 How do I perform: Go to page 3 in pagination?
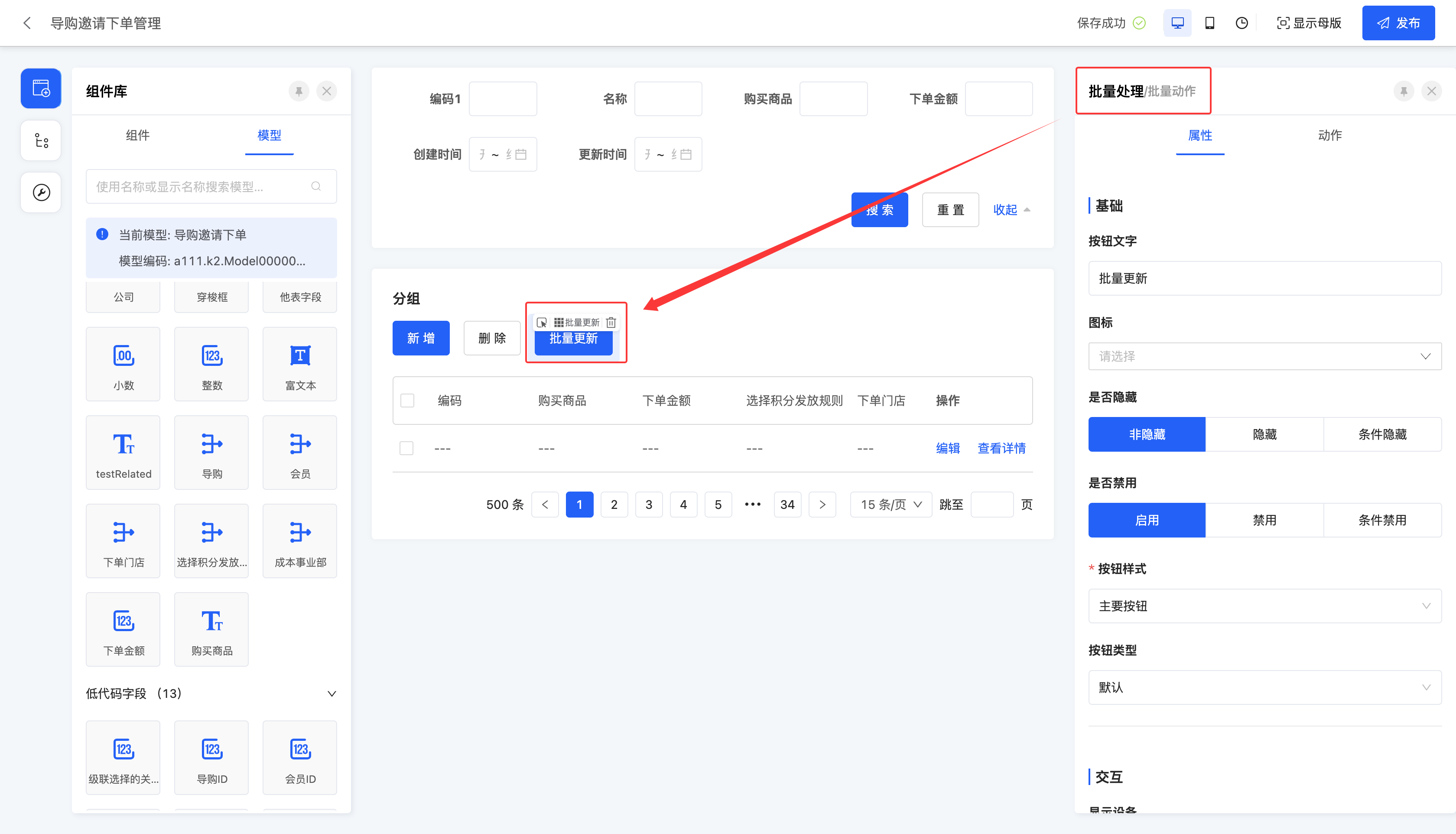tap(649, 505)
